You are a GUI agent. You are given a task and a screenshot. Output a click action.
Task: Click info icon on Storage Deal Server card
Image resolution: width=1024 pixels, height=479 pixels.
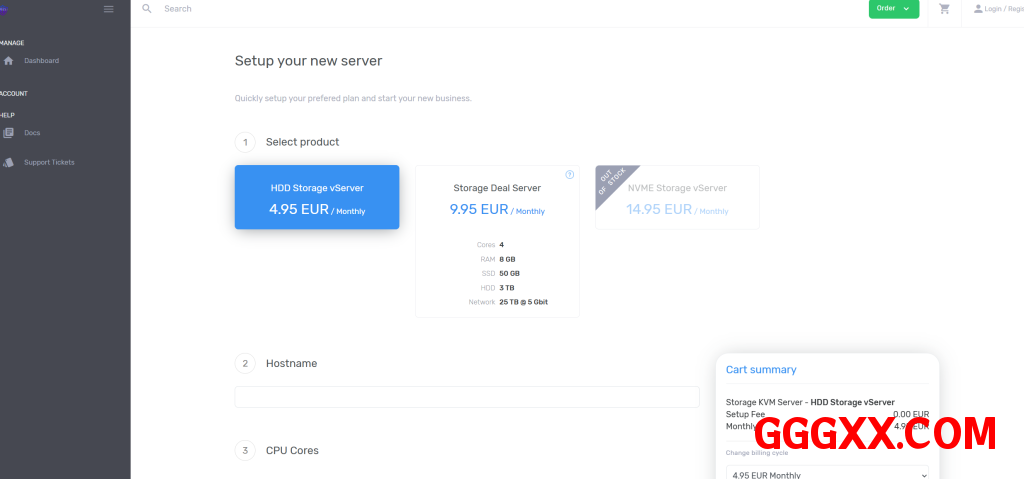tap(570, 174)
